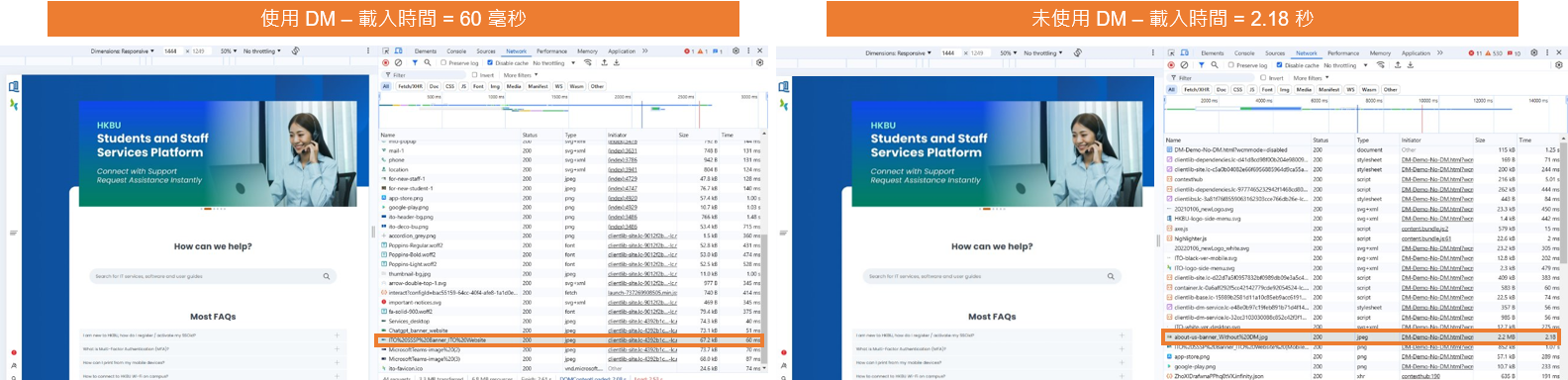Open 50% zoom dropdown in 60 毫秒 device toolbar
Viewport: 1568px width, 380px height.
click(228, 50)
